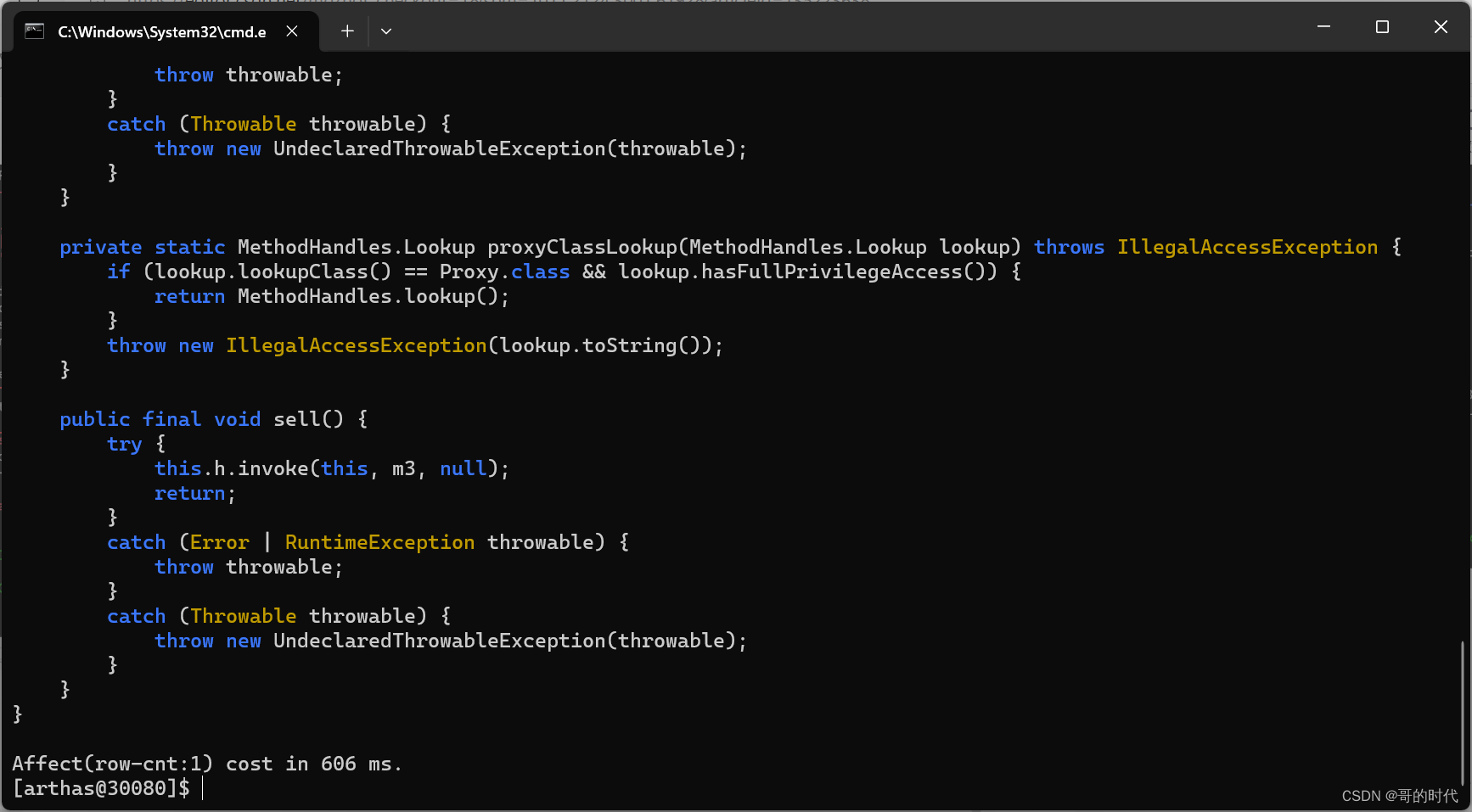Click the 'this.h.invoke(this, m3, null);' line
Viewport: 1472px width, 812px height.
332,468
